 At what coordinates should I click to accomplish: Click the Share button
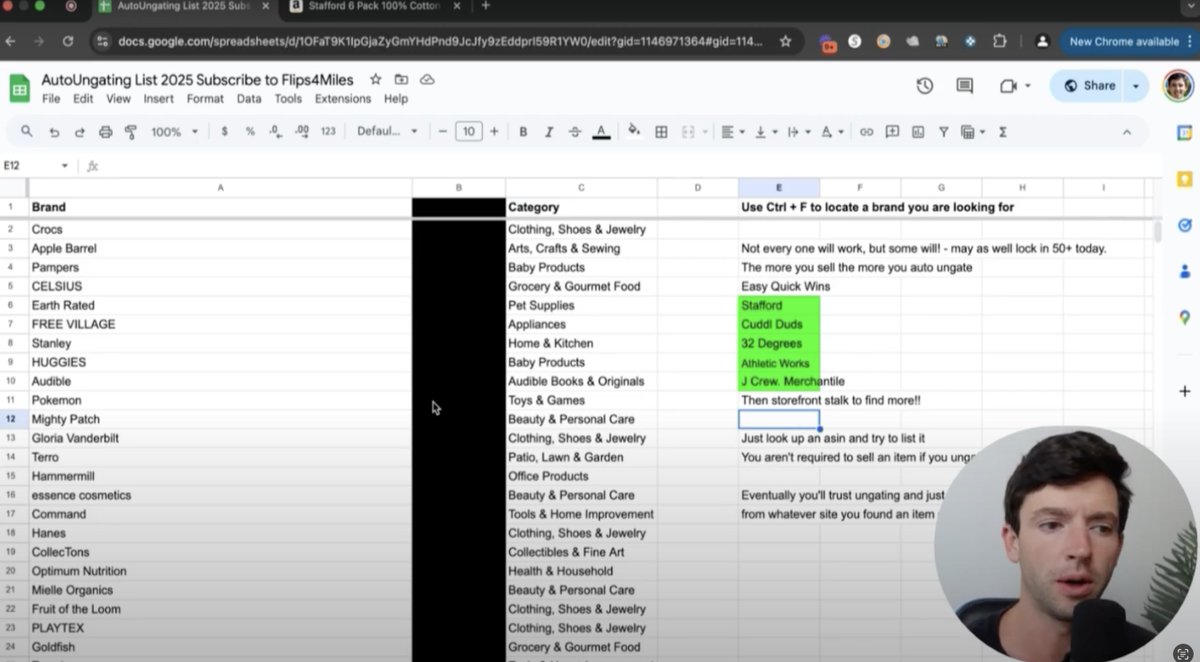1088,86
